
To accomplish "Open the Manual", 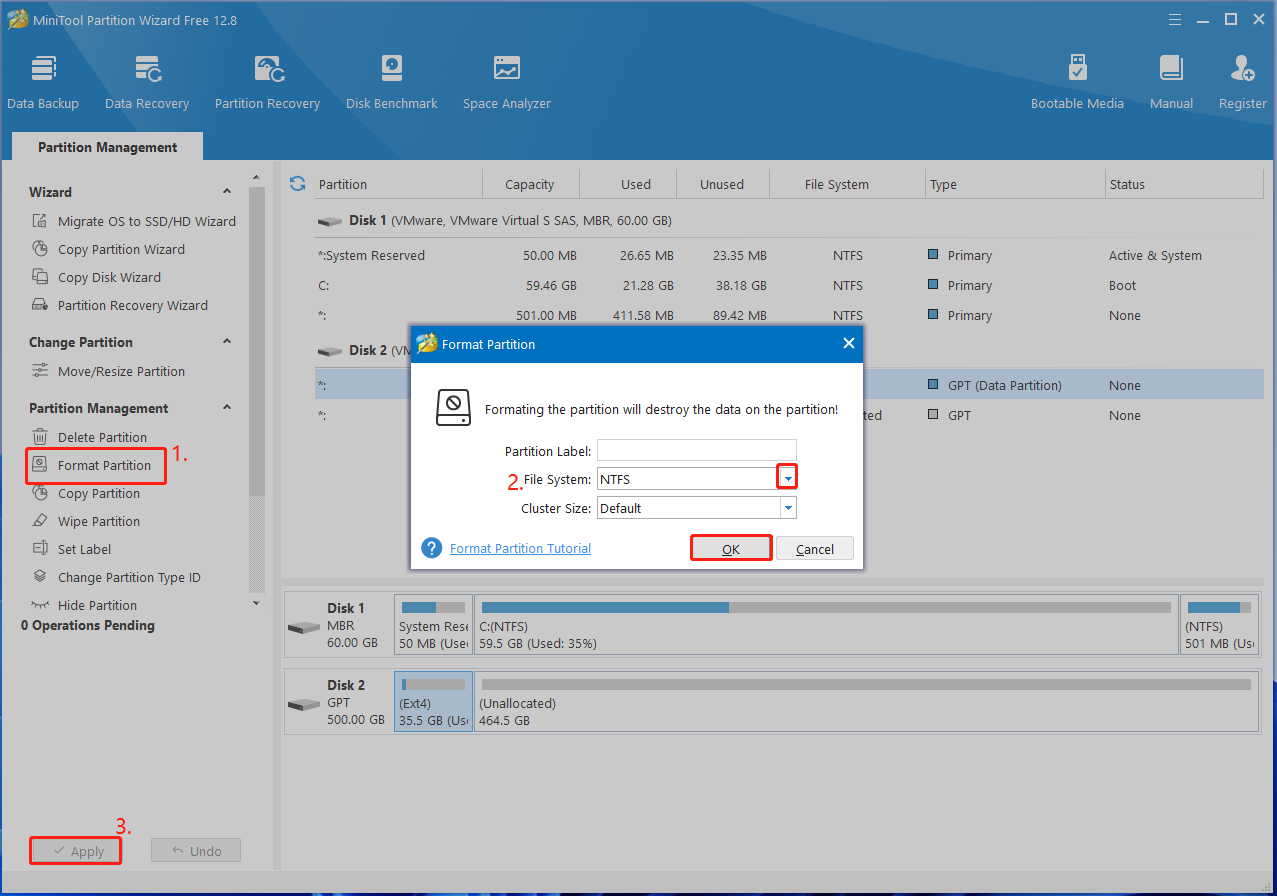I will 1171,83.
